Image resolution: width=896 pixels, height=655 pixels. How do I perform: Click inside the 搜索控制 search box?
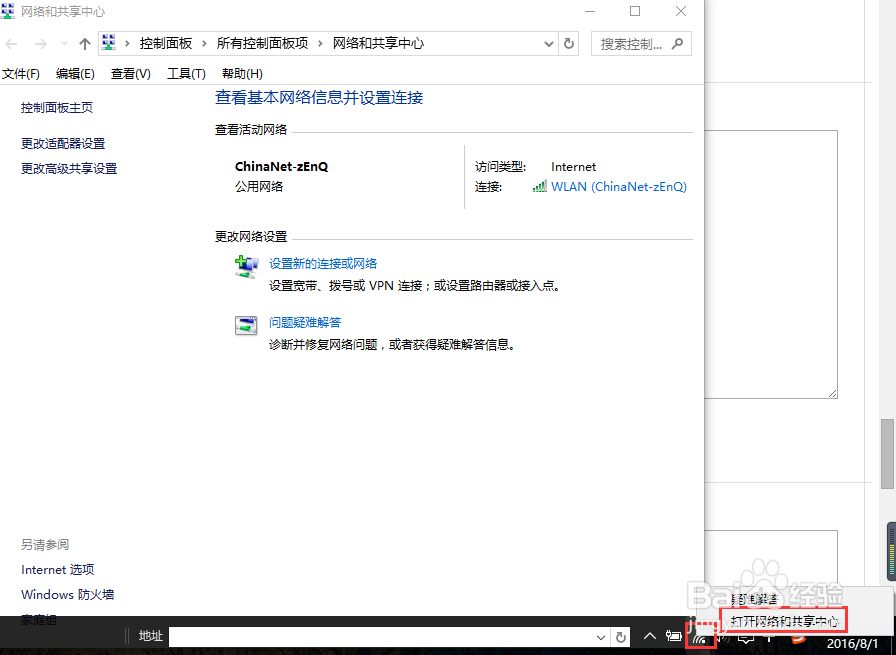(x=630, y=43)
